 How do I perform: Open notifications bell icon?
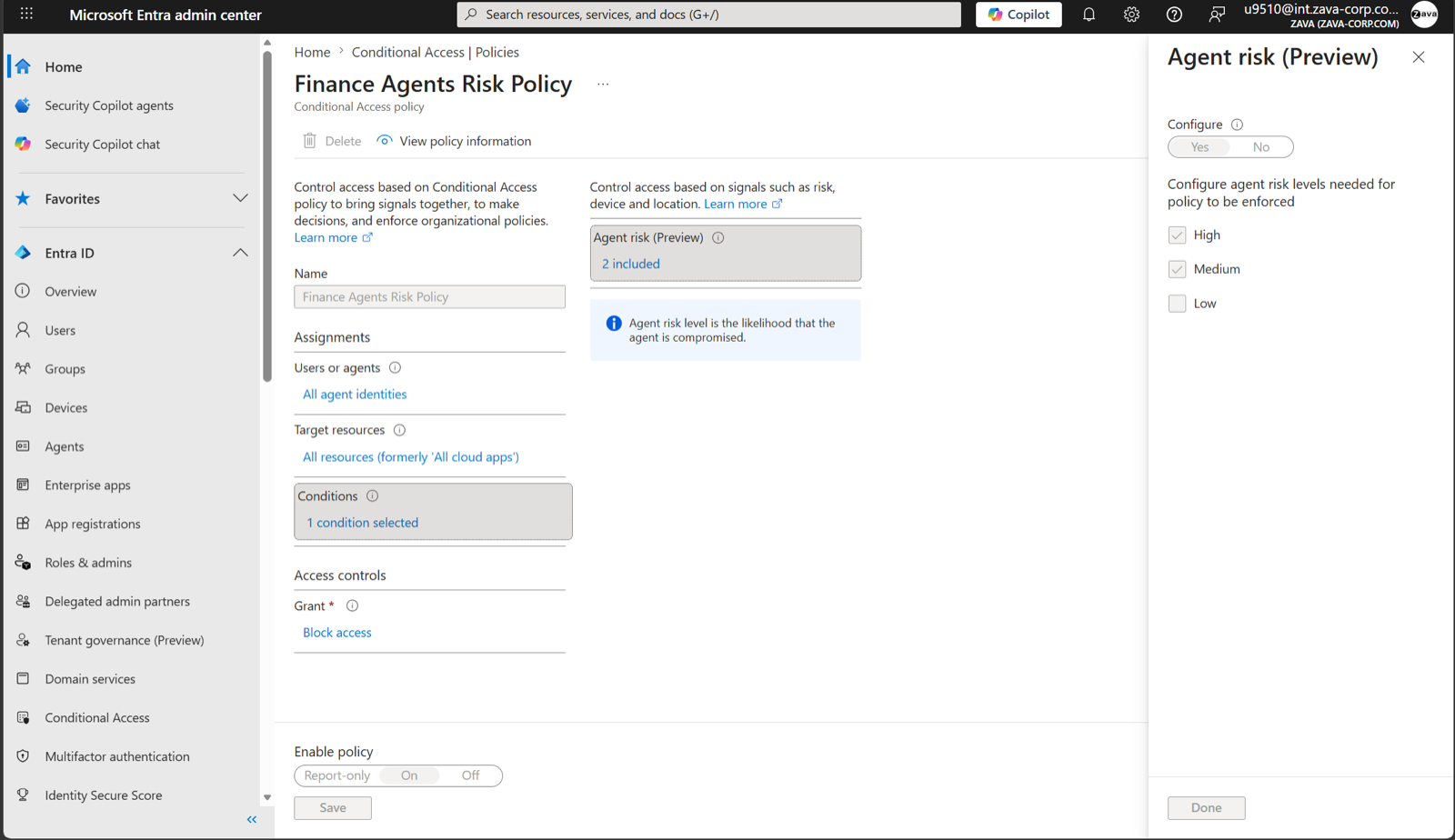1089,15
